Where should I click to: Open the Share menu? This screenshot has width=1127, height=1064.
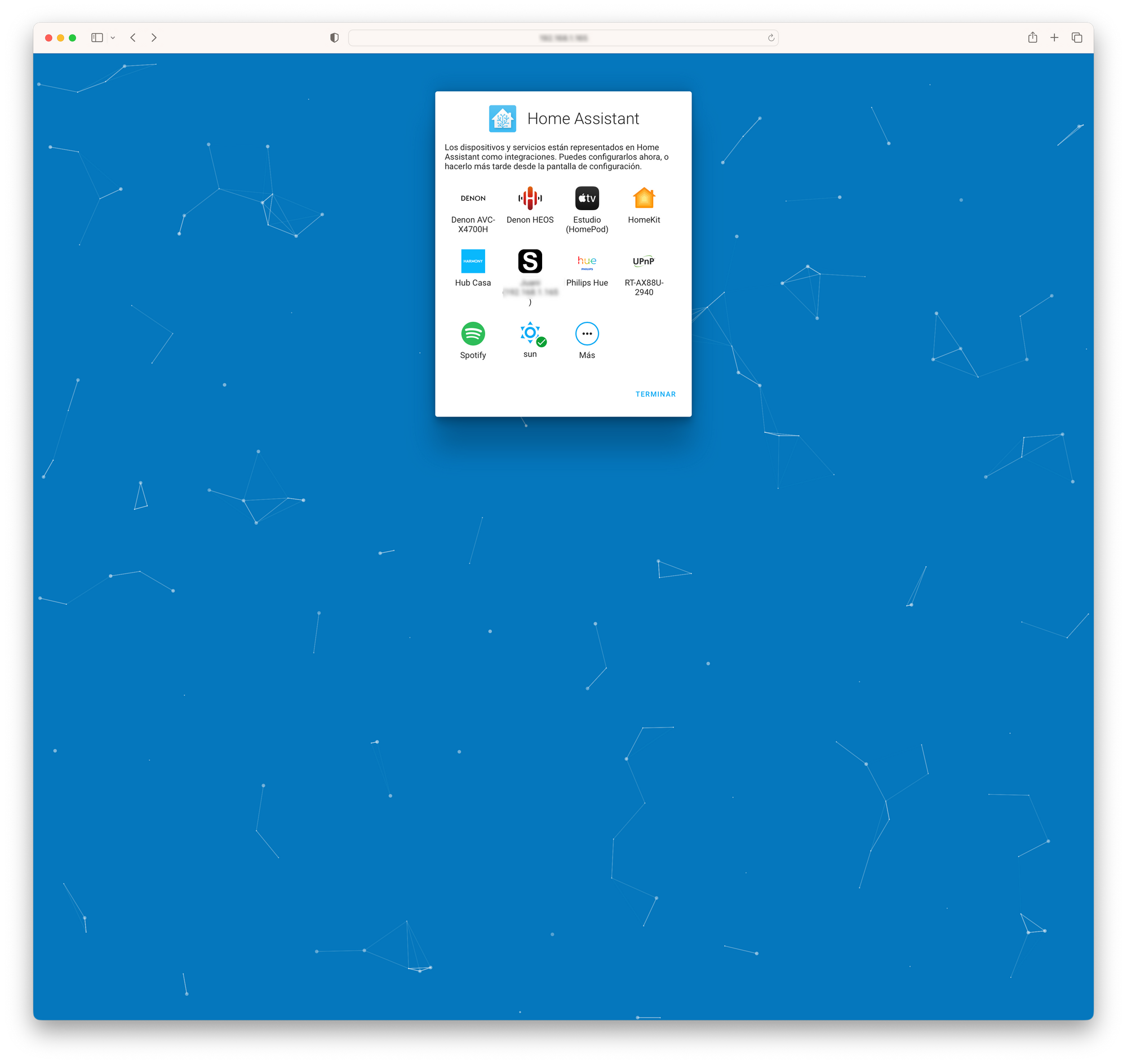[1032, 37]
